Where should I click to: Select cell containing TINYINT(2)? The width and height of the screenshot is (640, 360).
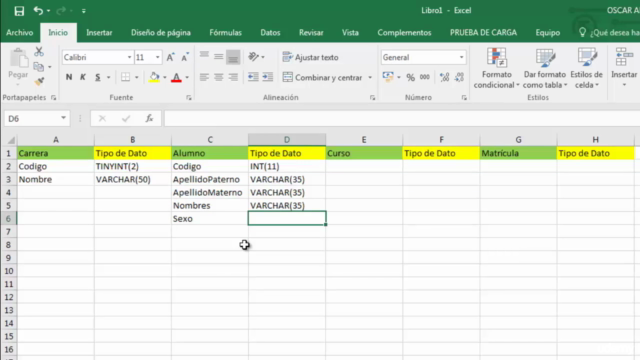[133, 166]
